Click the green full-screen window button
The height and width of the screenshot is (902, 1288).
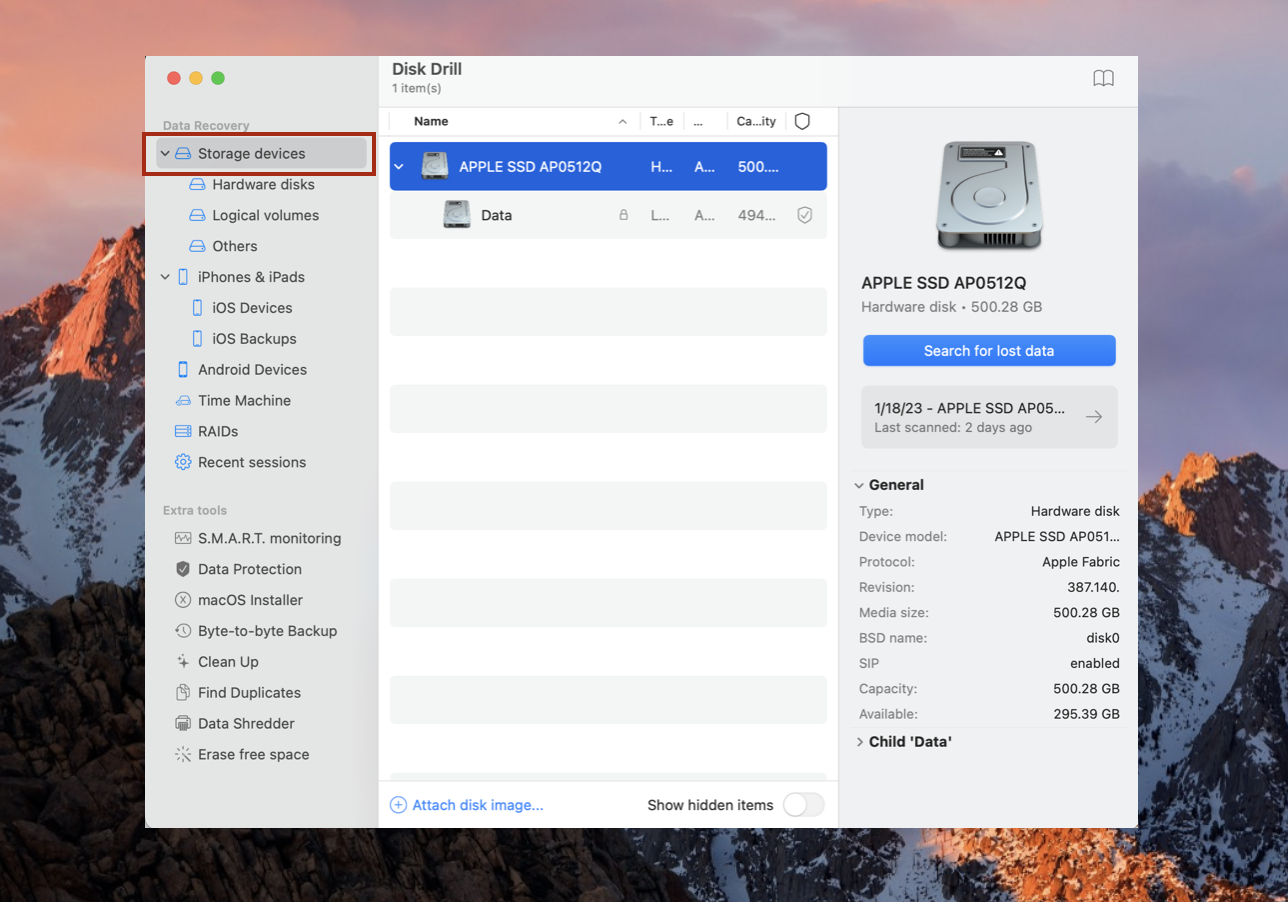click(x=218, y=78)
